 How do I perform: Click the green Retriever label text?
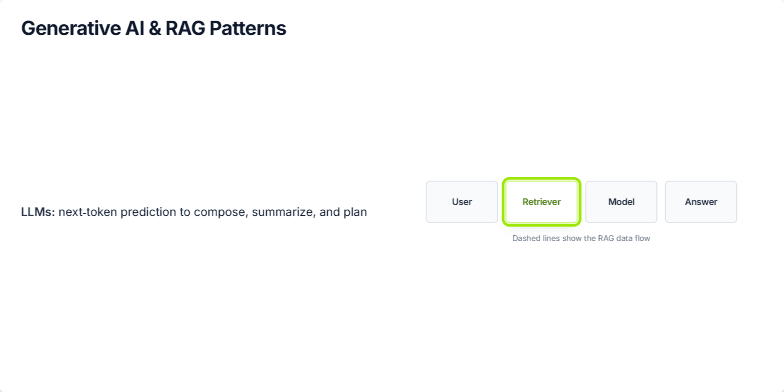(x=542, y=202)
